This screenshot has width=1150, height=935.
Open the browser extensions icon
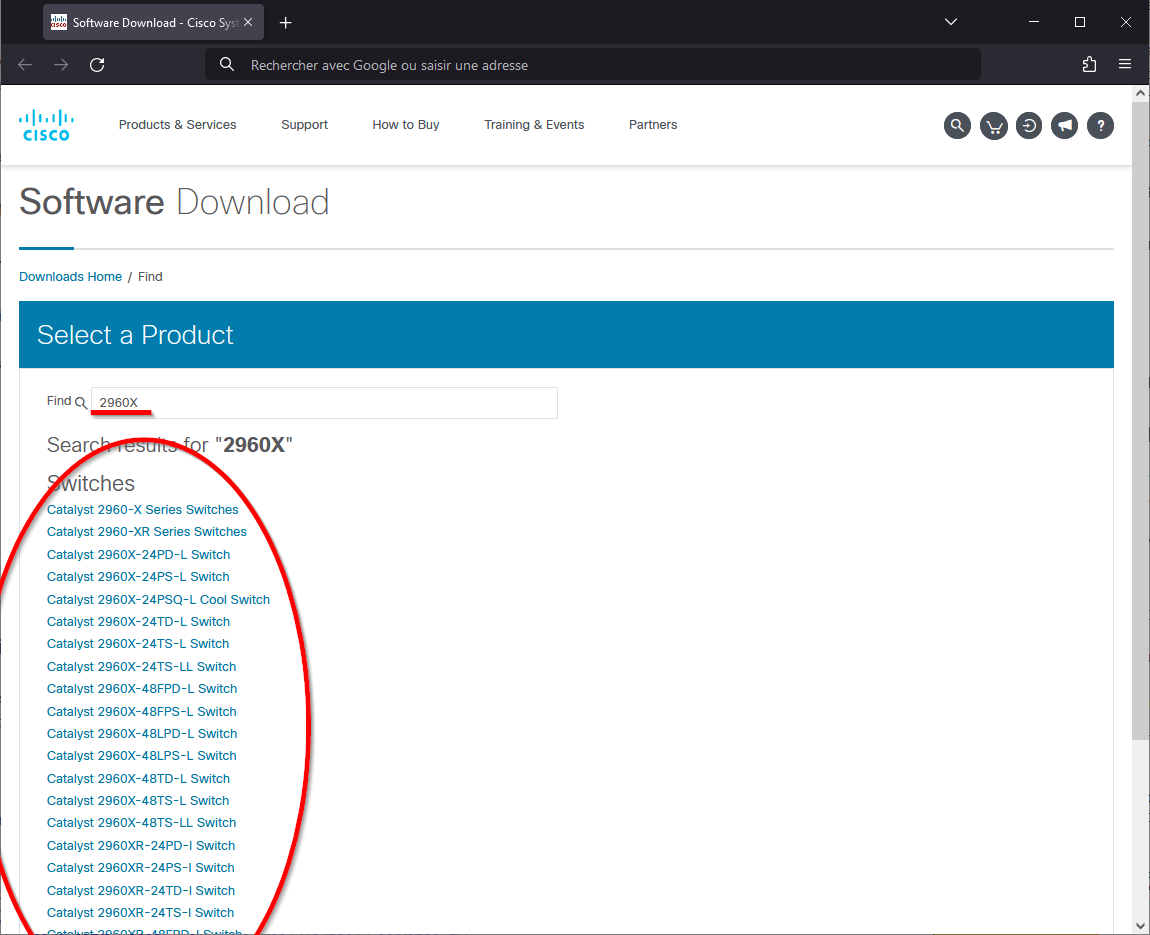pos(1089,65)
